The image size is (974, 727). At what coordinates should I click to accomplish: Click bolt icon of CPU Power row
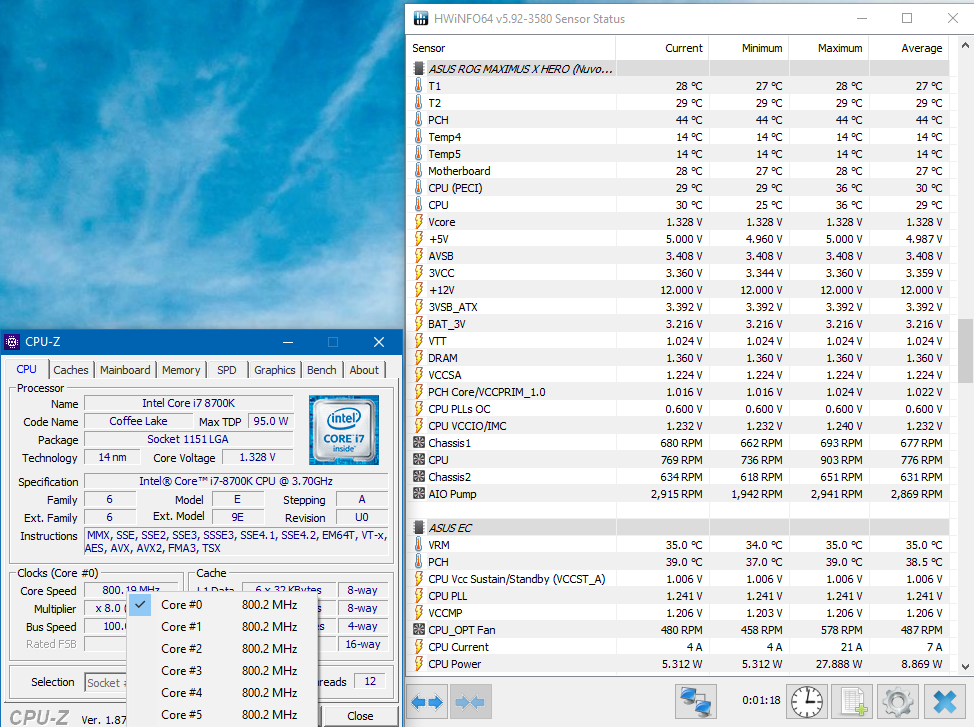[419, 664]
